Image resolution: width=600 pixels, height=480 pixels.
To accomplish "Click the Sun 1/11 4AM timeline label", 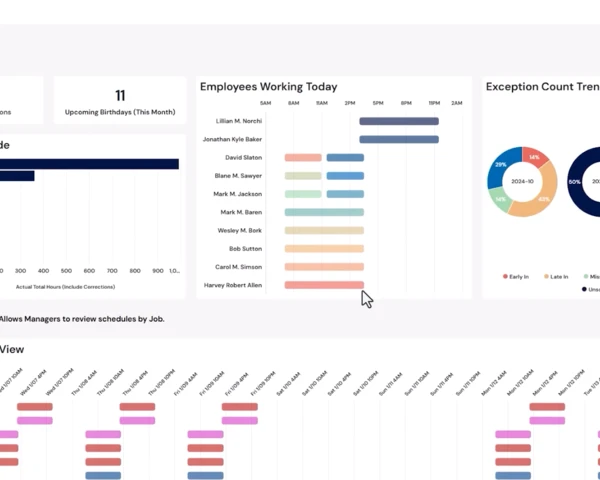I will 391,382.
